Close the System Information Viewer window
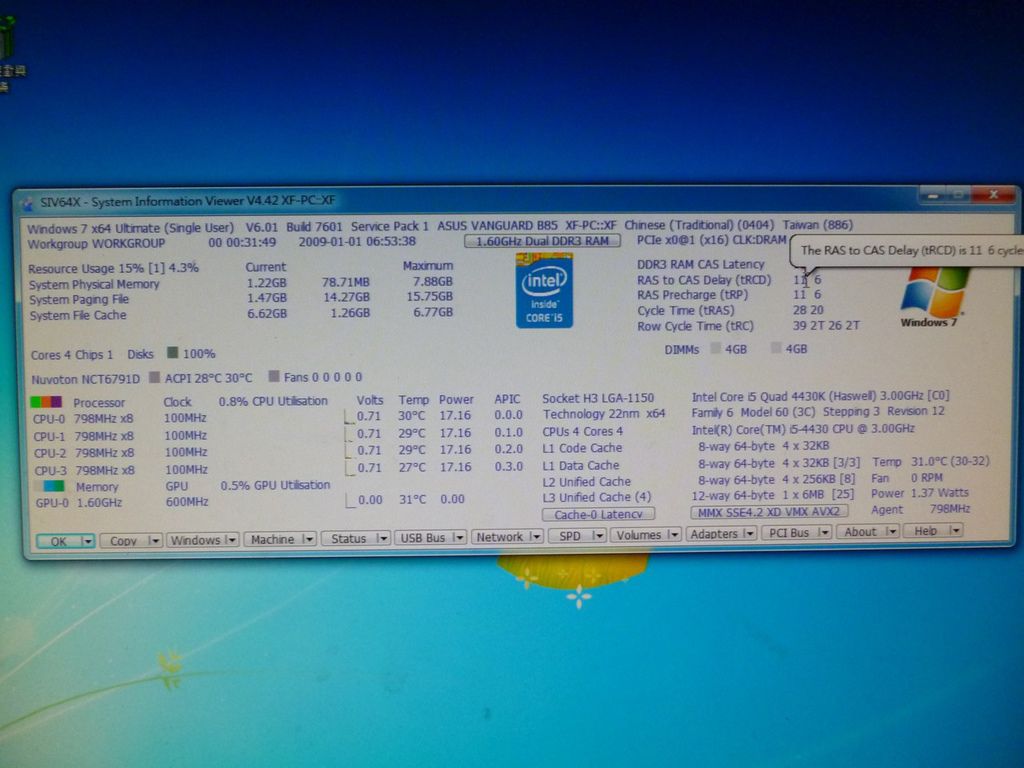The width and height of the screenshot is (1024, 768). pos(993,195)
